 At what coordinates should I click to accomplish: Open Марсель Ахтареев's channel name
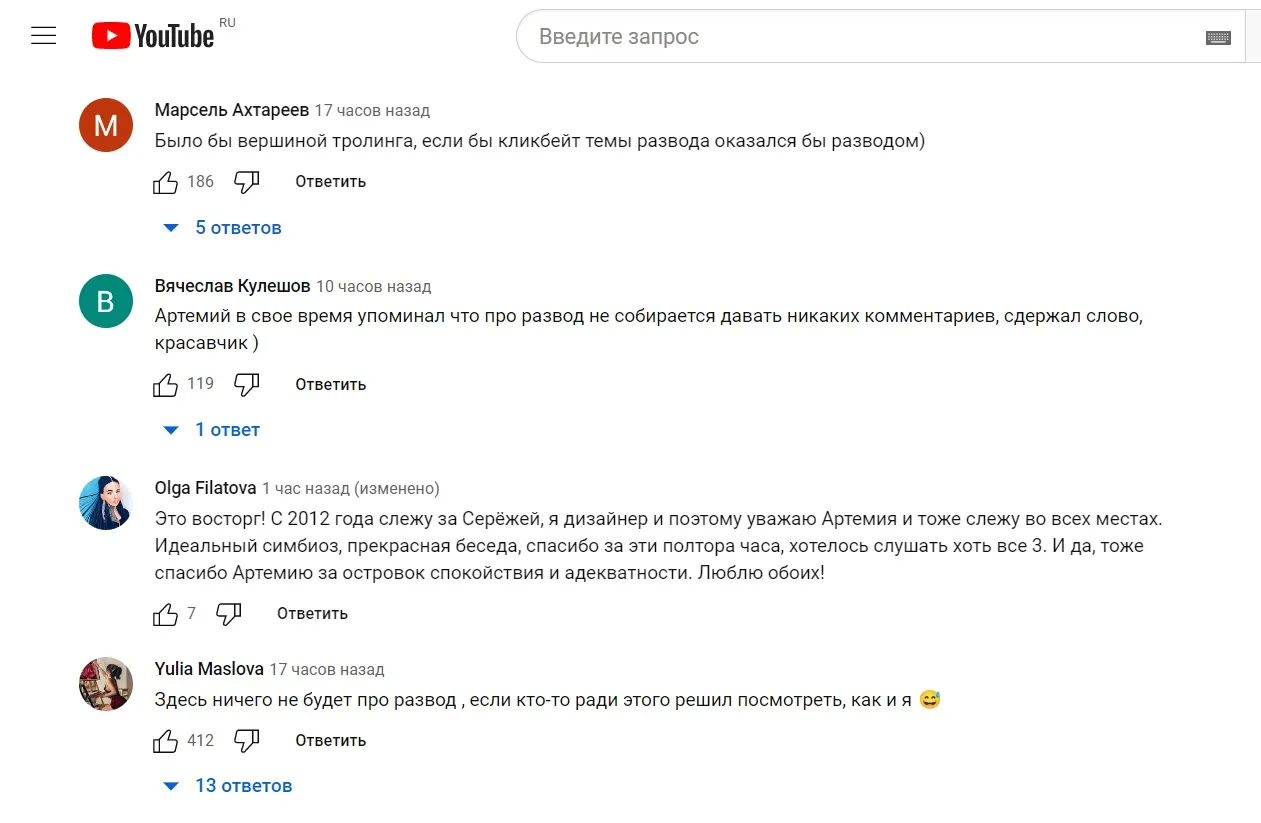pos(229,110)
